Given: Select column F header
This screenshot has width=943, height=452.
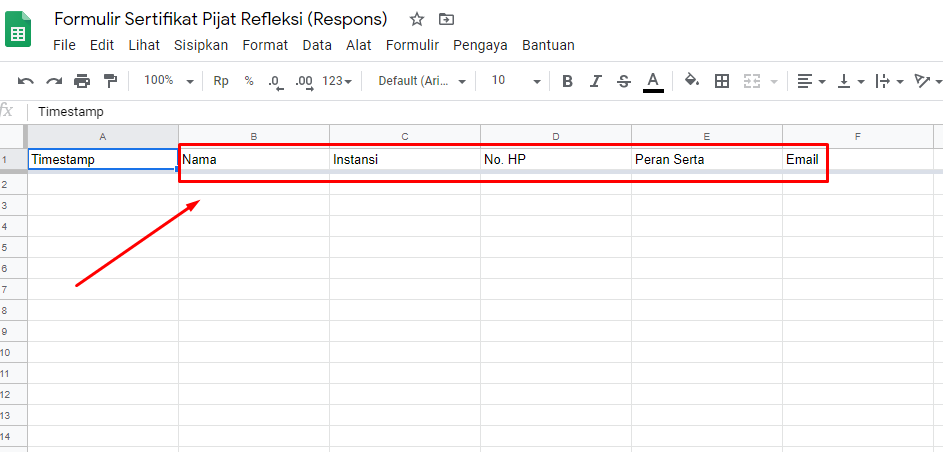Looking at the screenshot, I should coord(858,136).
